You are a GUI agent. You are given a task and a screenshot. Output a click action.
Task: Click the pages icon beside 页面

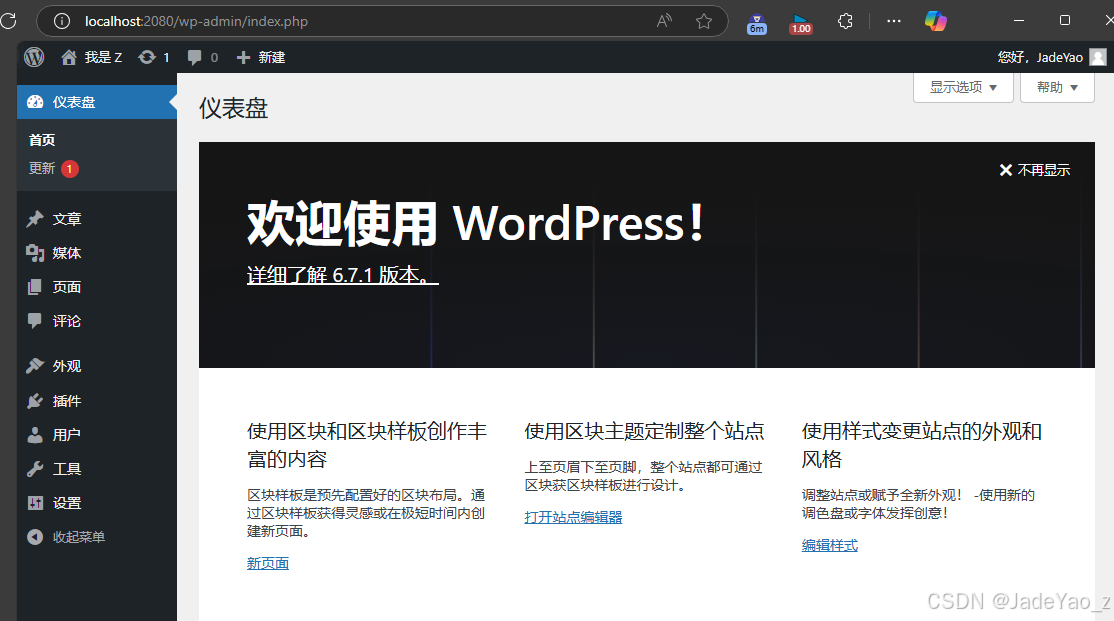click(x=35, y=287)
